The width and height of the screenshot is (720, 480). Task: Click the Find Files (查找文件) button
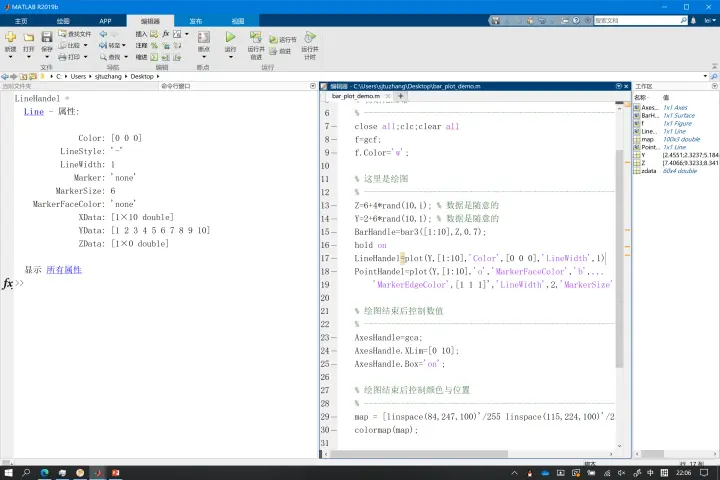pos(74,34)
